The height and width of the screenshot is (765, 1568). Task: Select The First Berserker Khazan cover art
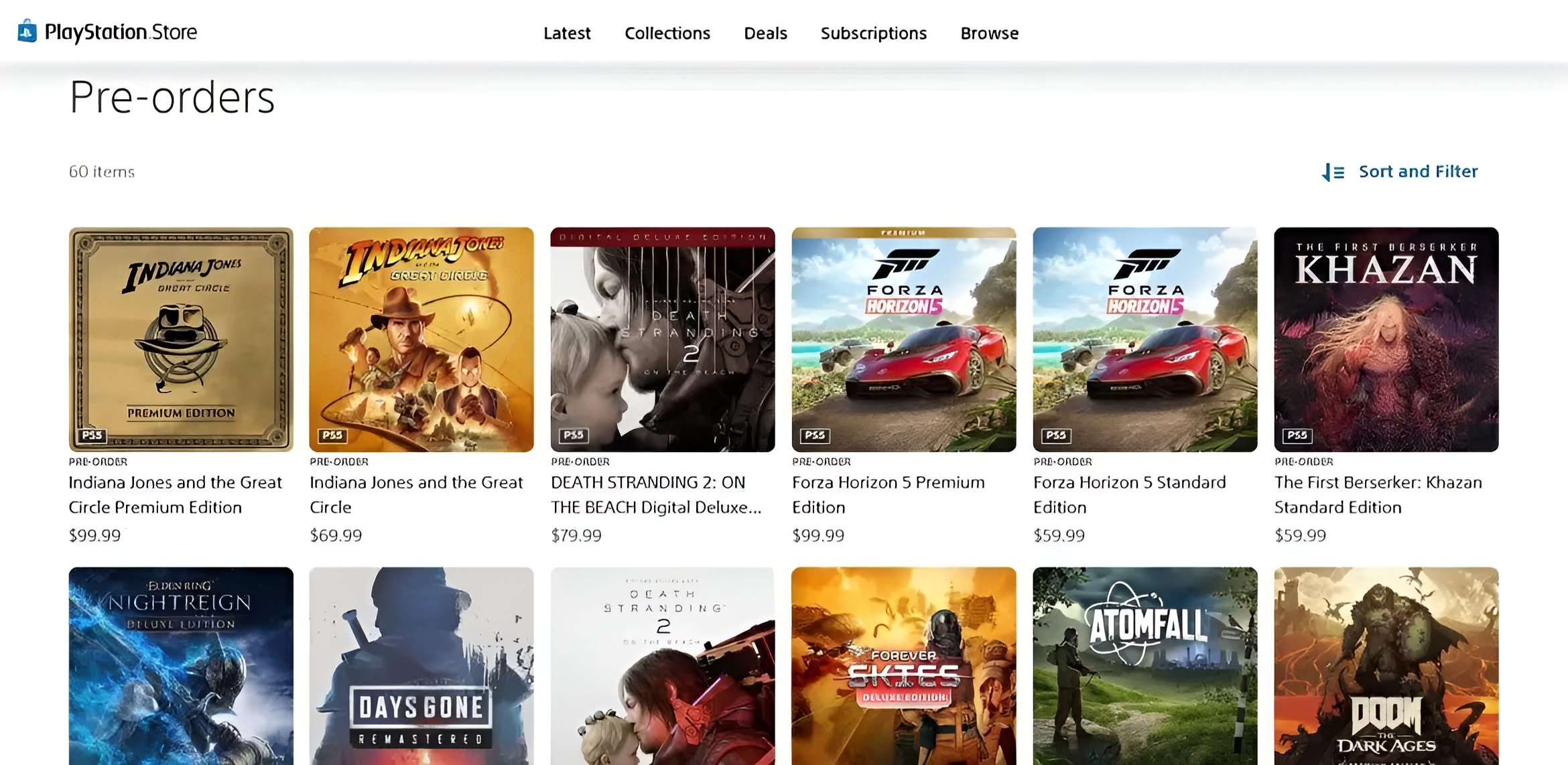[x=1386, y=339]
